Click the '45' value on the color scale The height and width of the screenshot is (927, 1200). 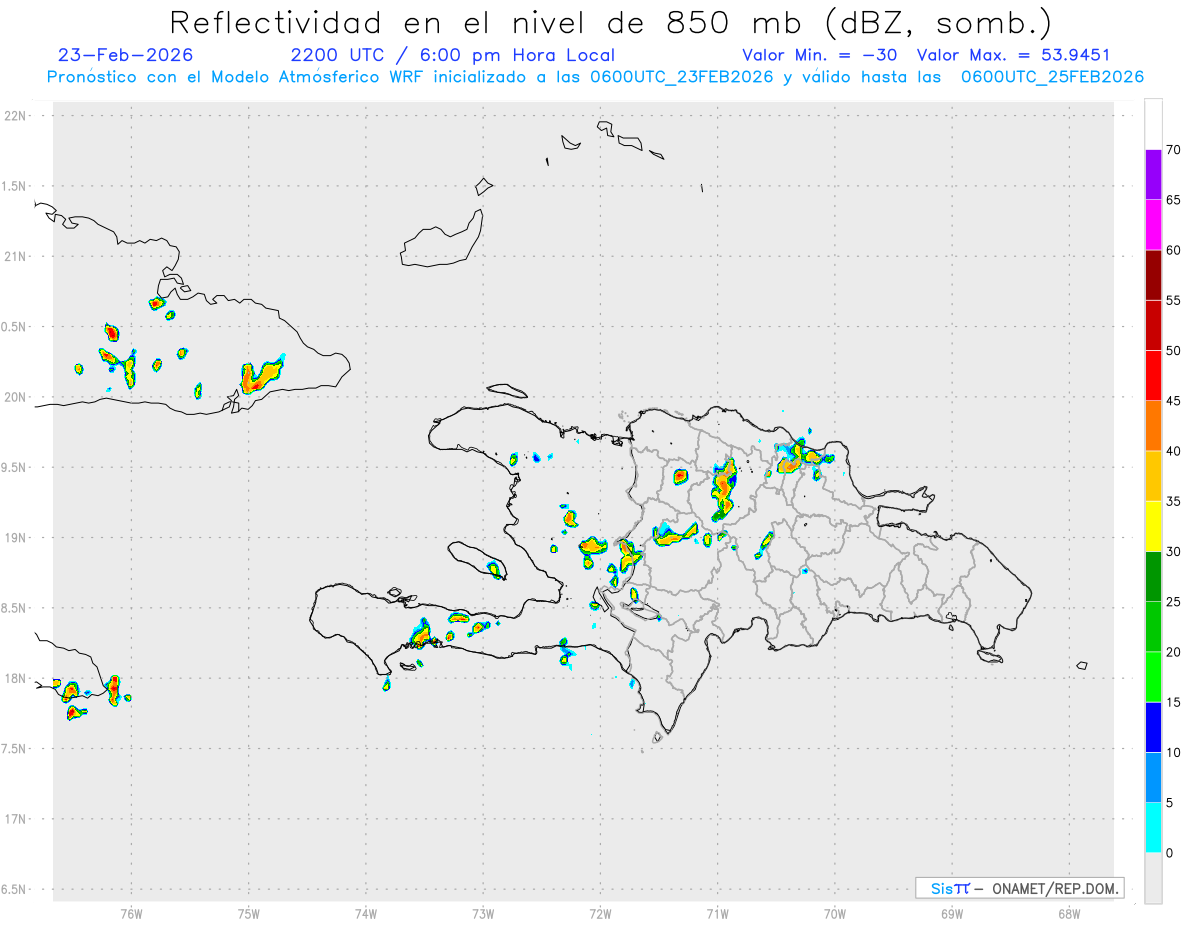pyautogui.click(x=1173, y=401)
